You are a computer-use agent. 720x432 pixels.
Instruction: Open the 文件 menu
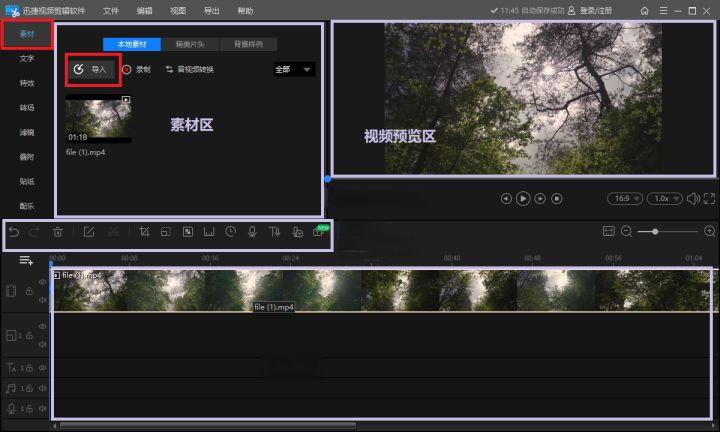(x=111, y=10)
